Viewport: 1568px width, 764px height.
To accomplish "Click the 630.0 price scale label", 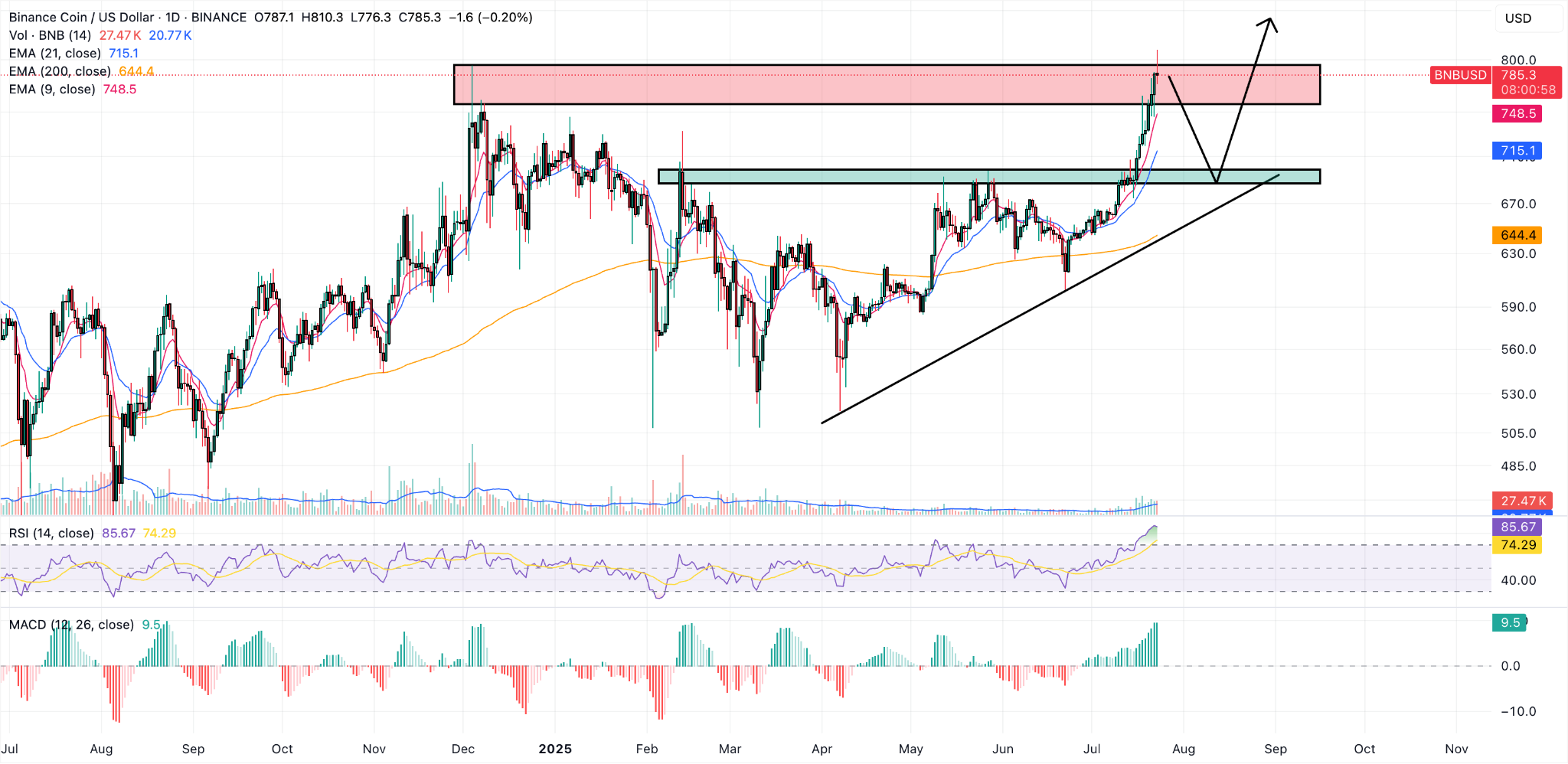I will [x=1518, y=253].
